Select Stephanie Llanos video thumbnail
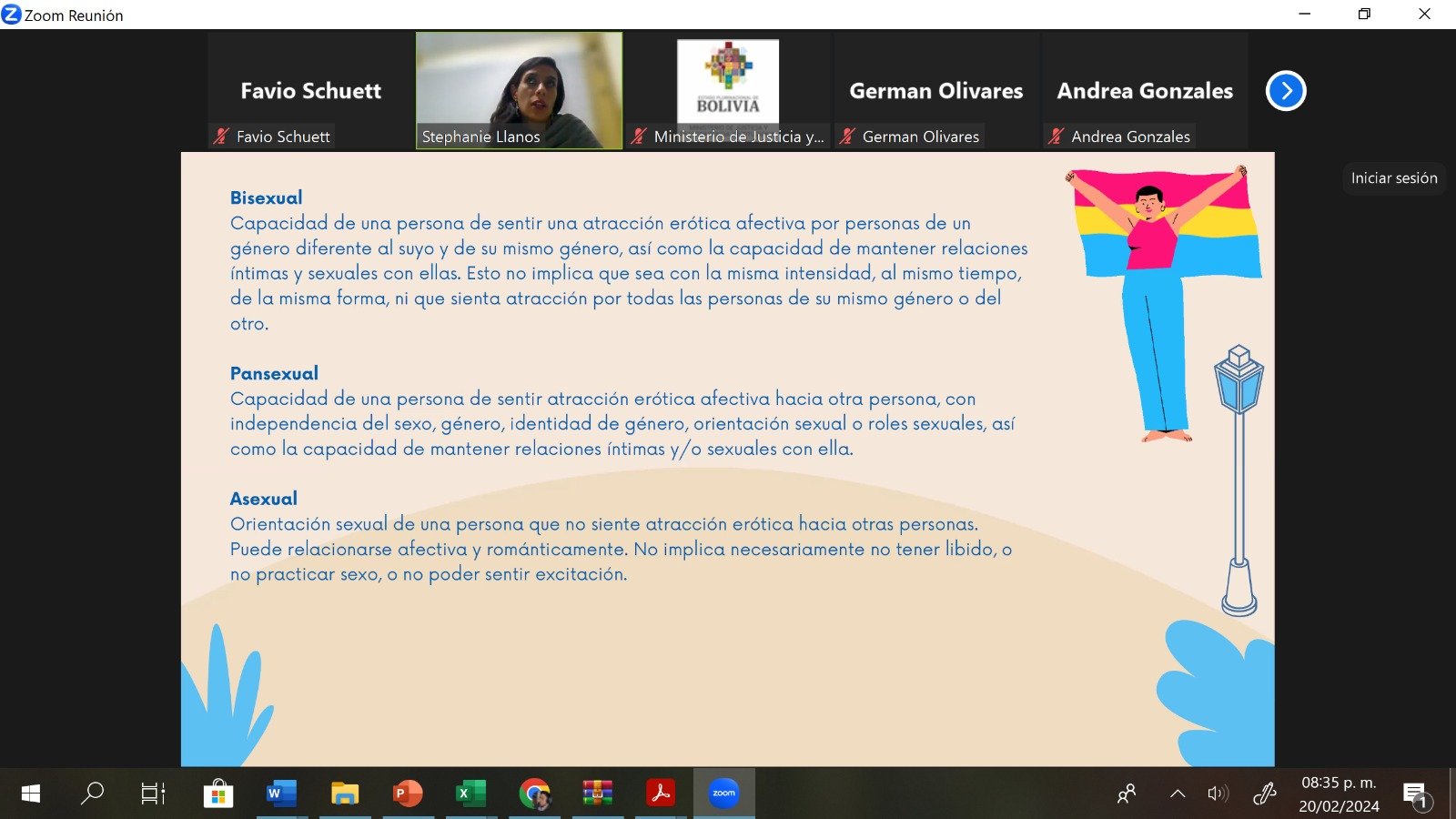1456x819 pixels. [x=520, y=91]
